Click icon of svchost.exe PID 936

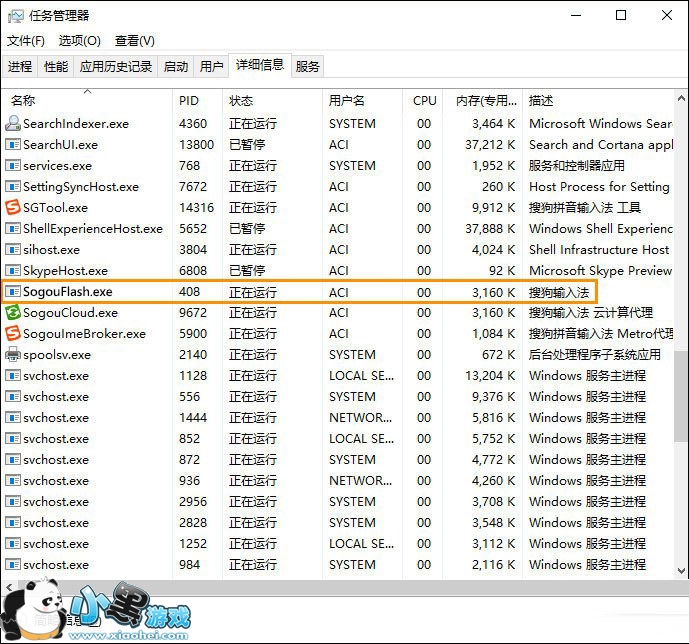click(x=13, y=481)
